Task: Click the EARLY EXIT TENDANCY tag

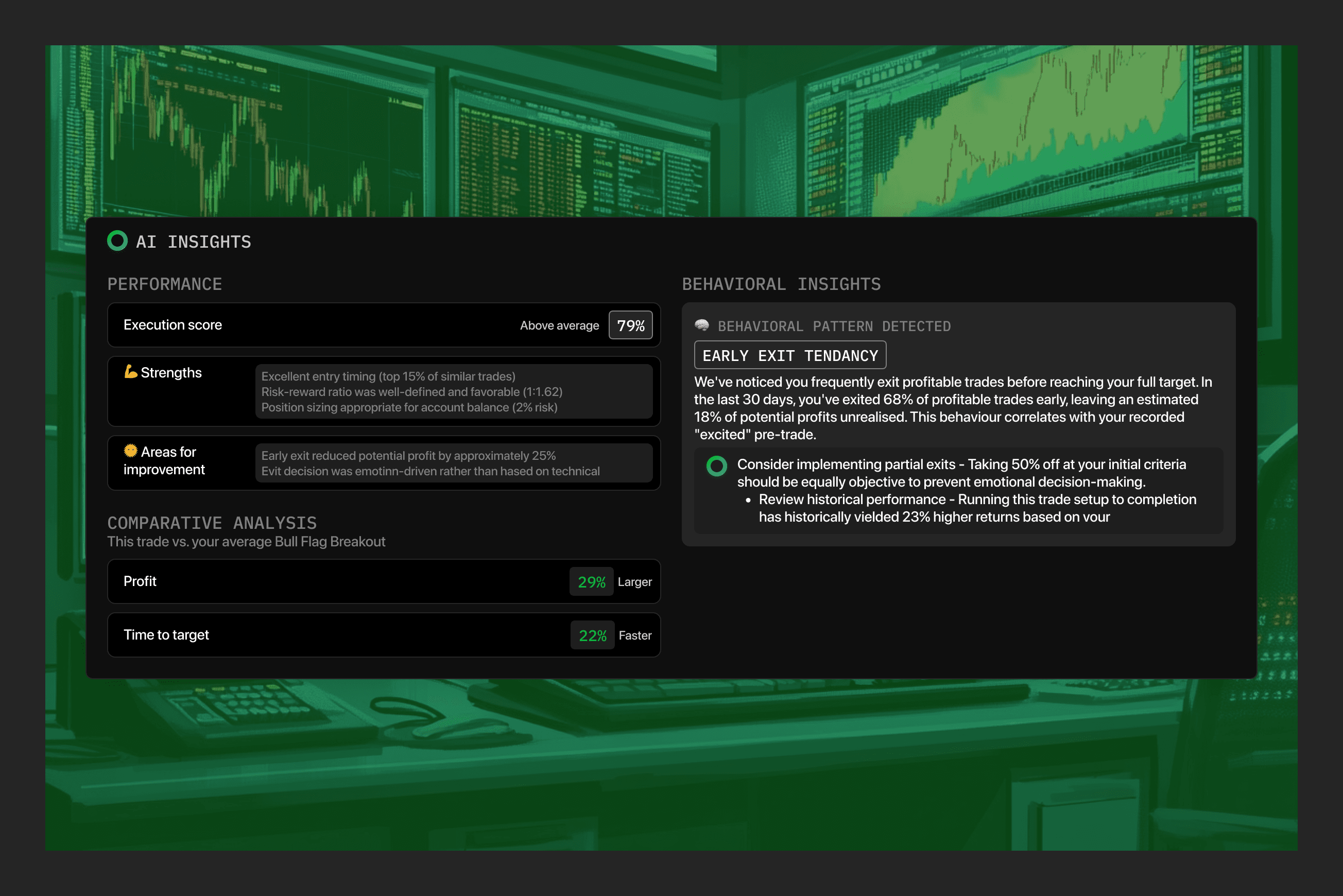Action: click(x=790, y=355)
